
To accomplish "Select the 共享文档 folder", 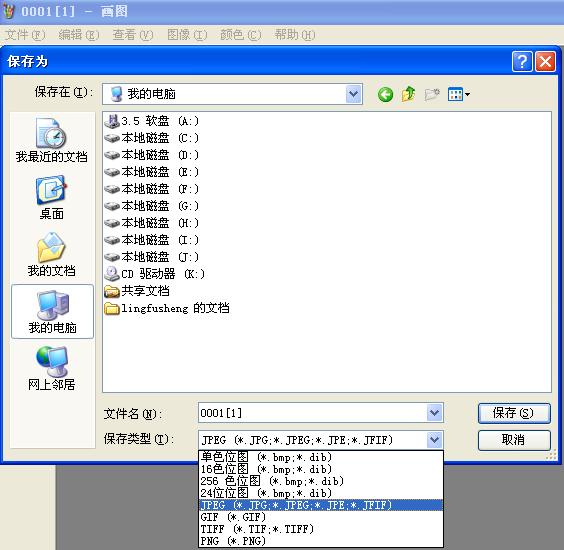I will (x=137, y=291).
